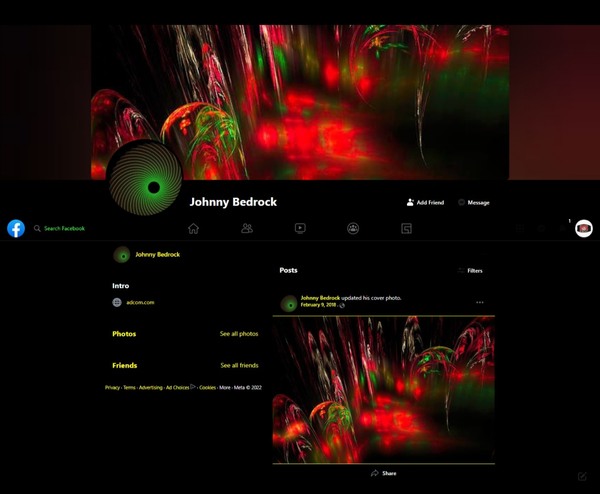
Task: Click the Add Friend button
Action: coord(425,202)
